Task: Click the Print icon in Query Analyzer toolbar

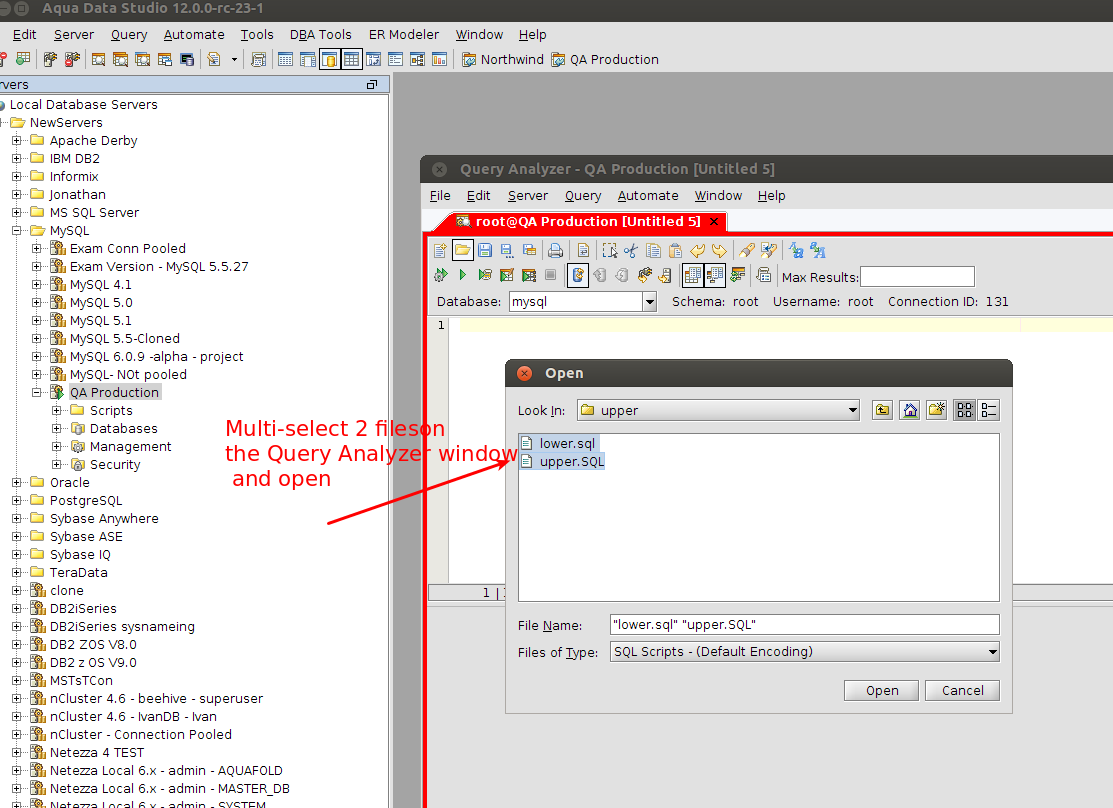Action: (555, 250)
